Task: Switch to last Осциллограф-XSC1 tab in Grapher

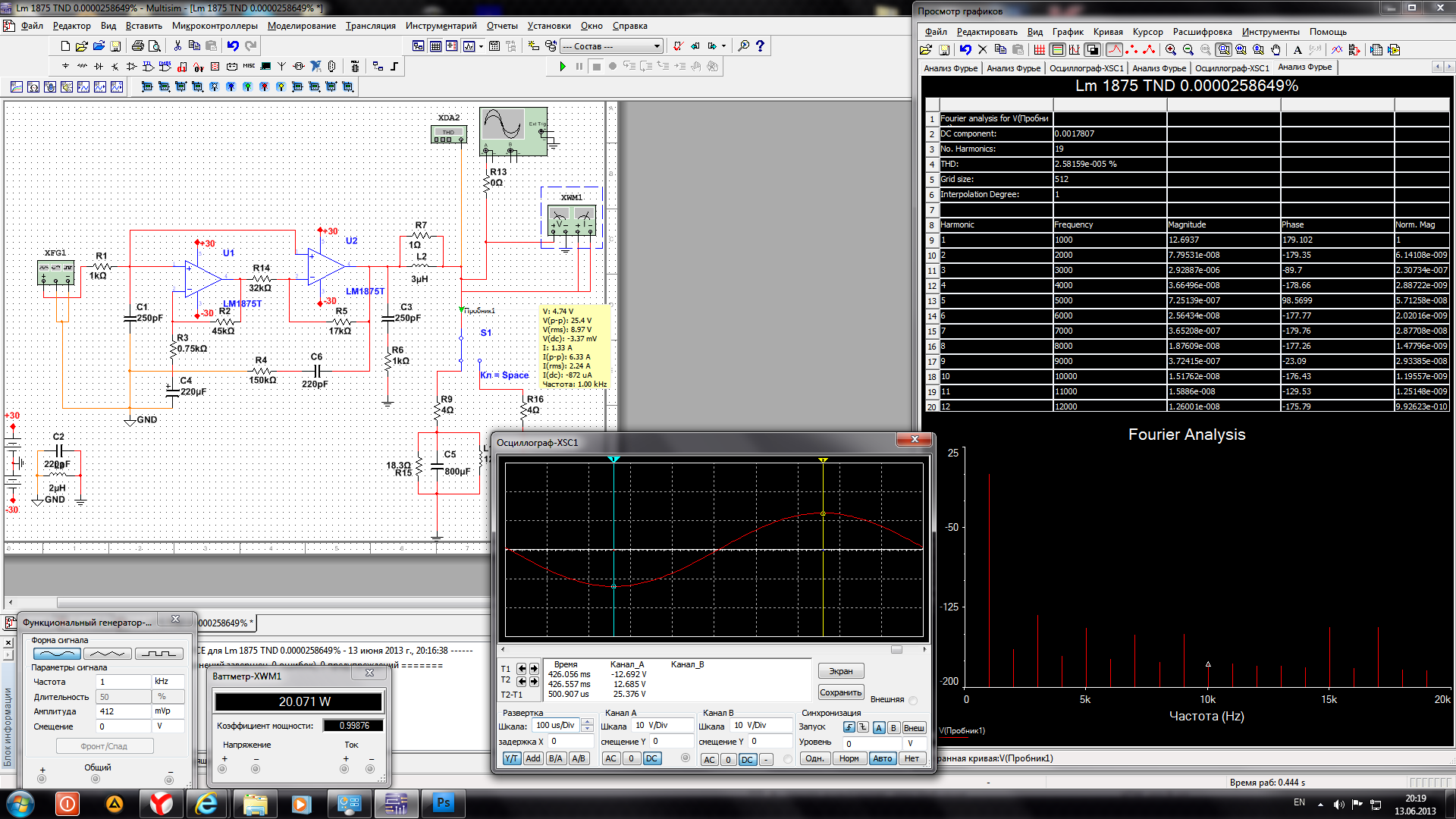Action: pos(1232,67)
